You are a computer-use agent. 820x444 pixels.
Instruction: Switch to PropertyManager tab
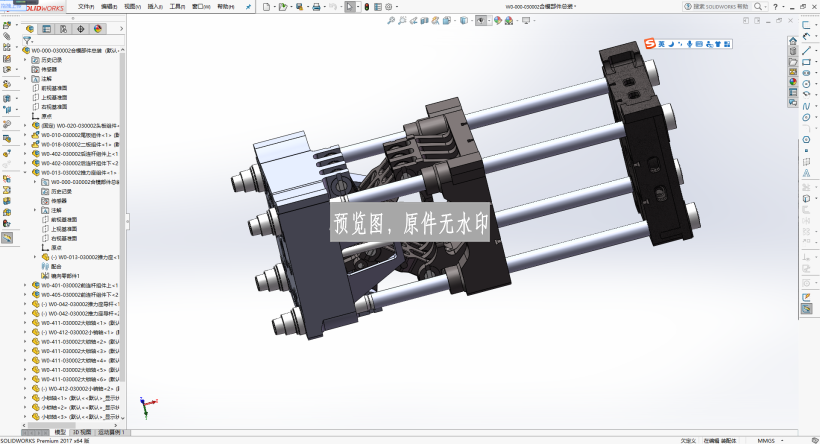point(47,29)
